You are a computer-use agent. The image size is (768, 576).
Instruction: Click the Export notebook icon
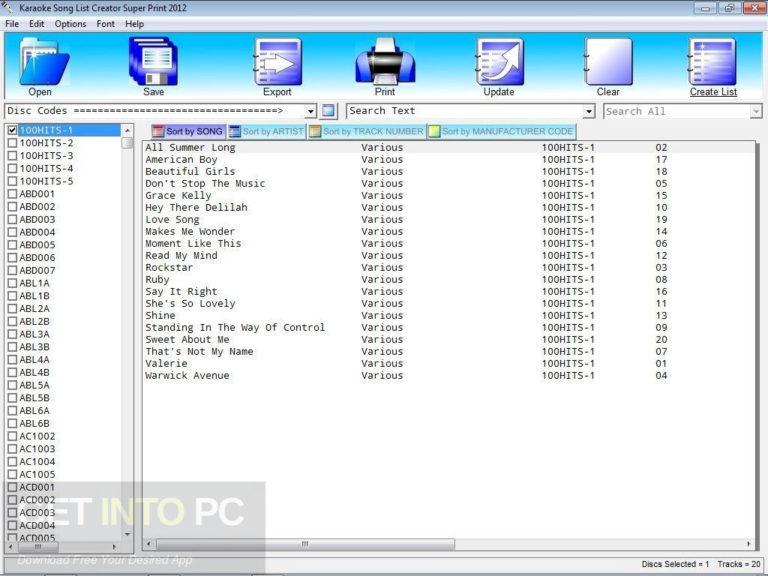(277, 62)
